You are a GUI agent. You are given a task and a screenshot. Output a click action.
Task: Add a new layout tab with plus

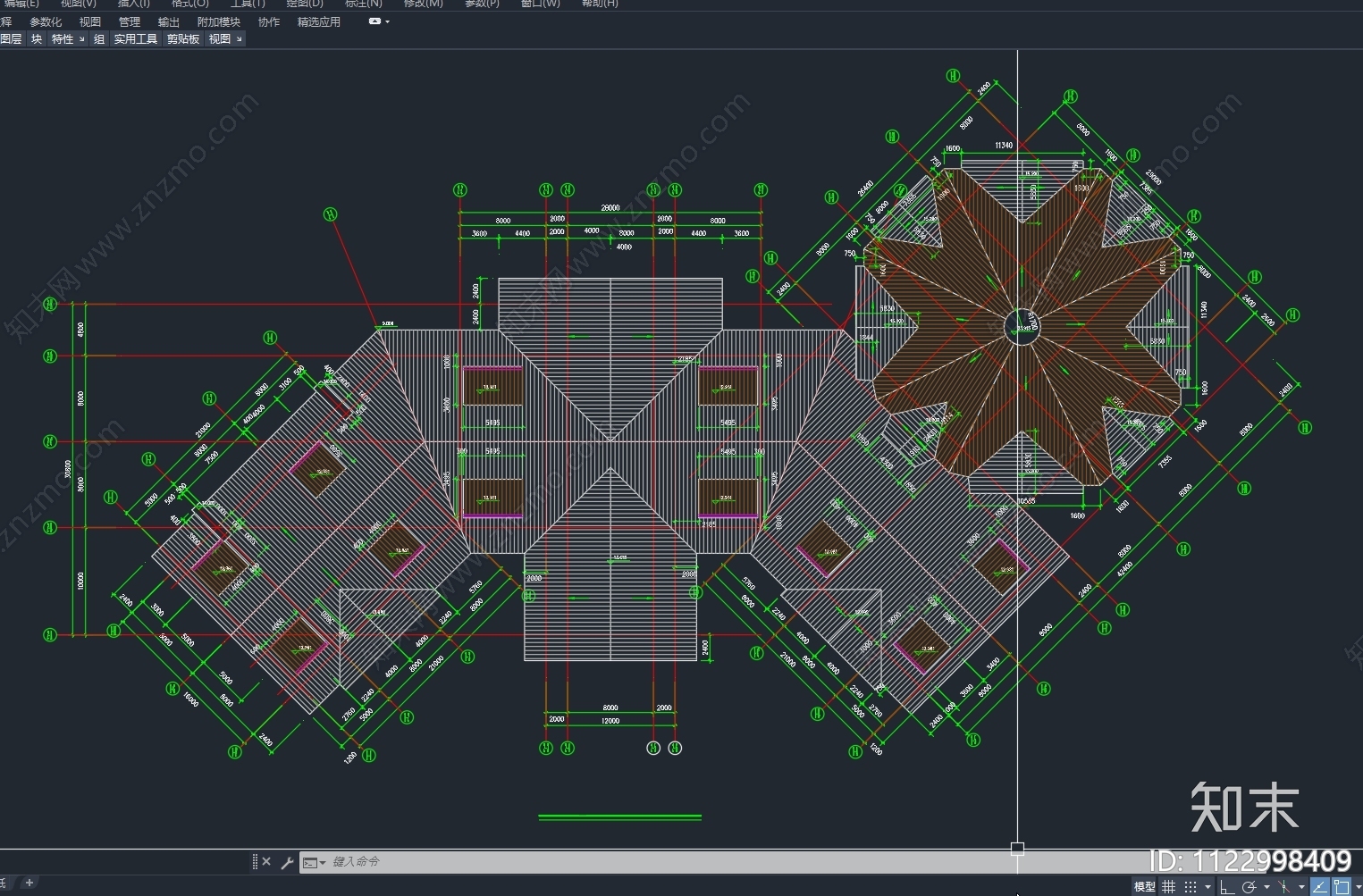(x=29, y=883)
